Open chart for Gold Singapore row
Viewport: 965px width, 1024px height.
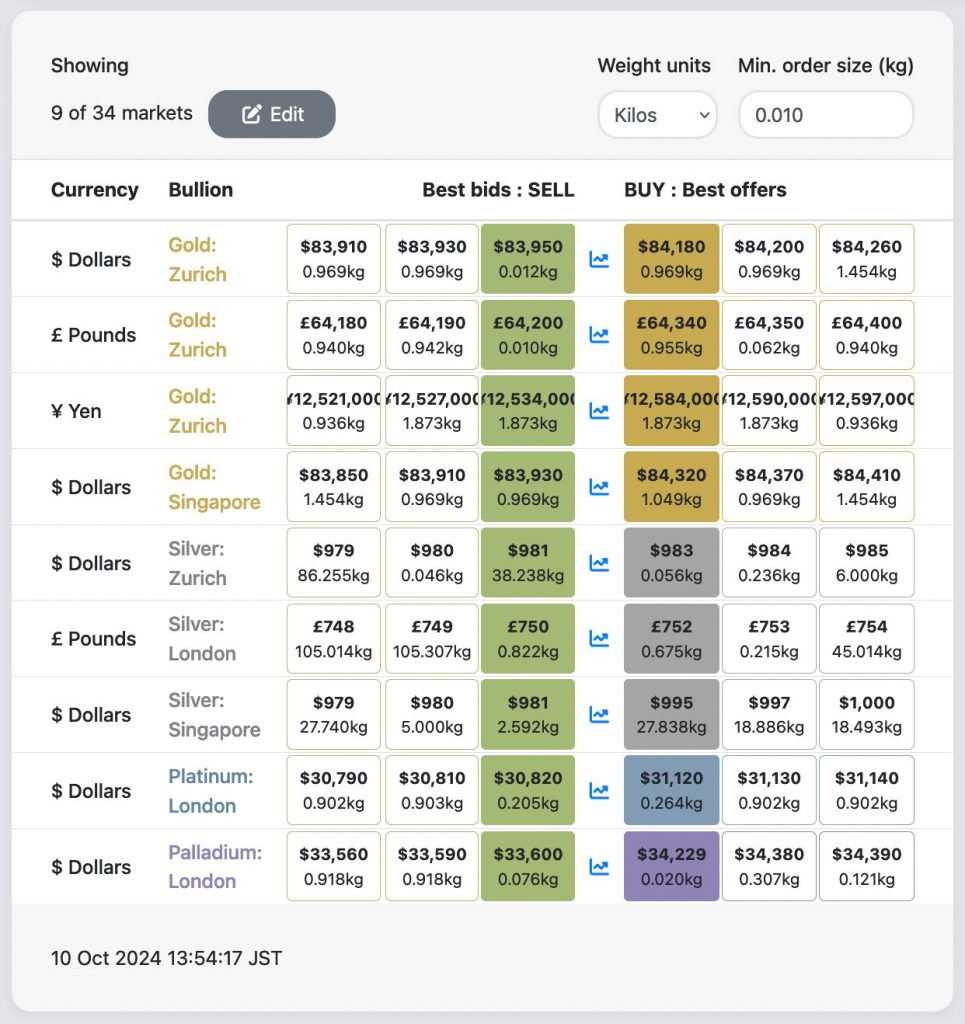[x=599, y=487]
